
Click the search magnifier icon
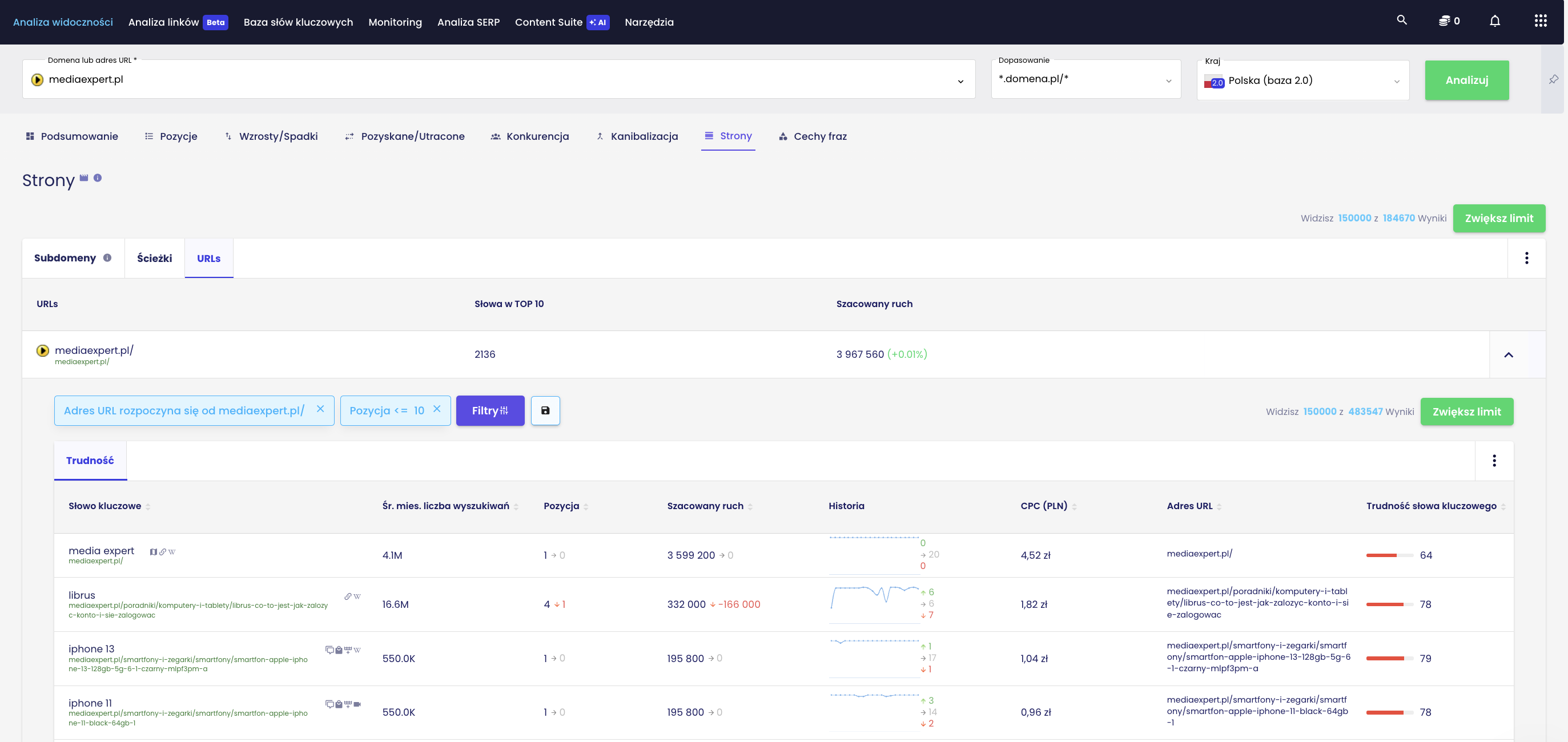click(x=1401, y=20)
